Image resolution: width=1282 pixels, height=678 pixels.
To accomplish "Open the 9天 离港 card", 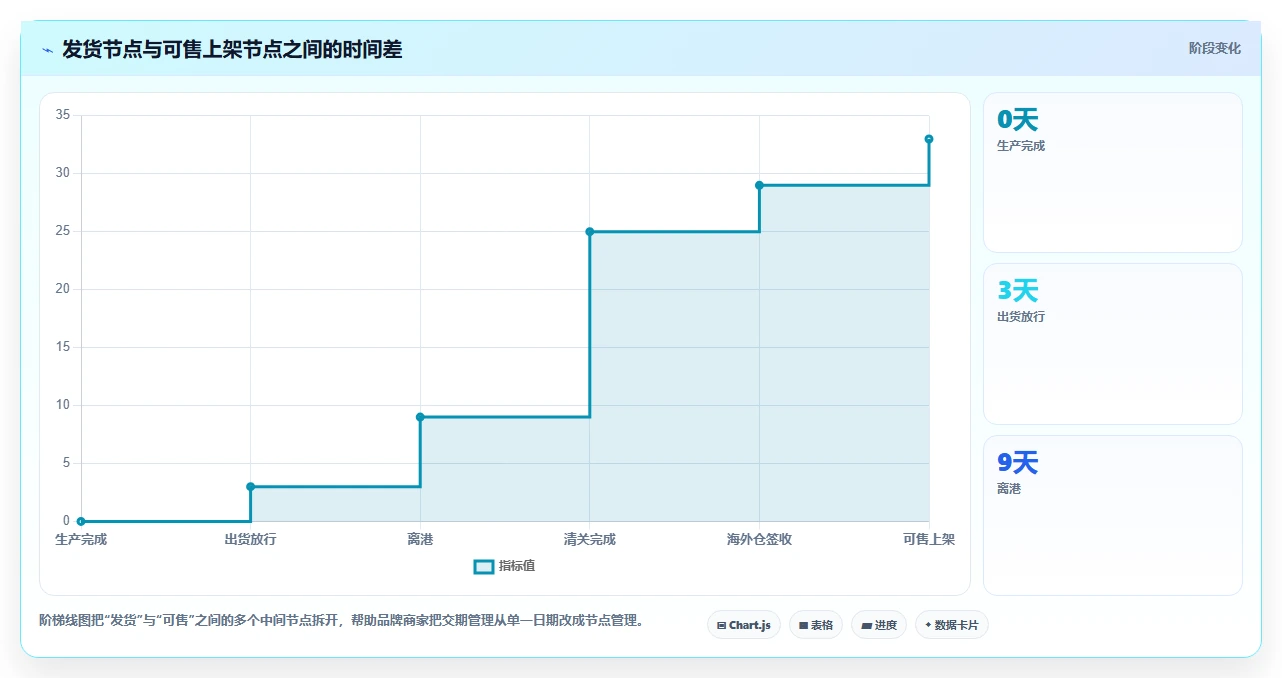I will pos(1113,516).
